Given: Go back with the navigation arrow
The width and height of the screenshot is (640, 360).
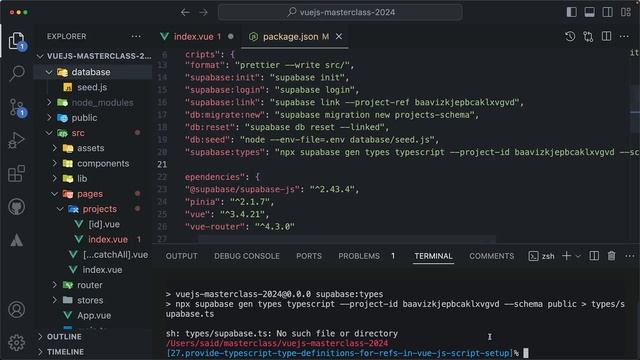Looking at the screenshot, I should (185, 12).
